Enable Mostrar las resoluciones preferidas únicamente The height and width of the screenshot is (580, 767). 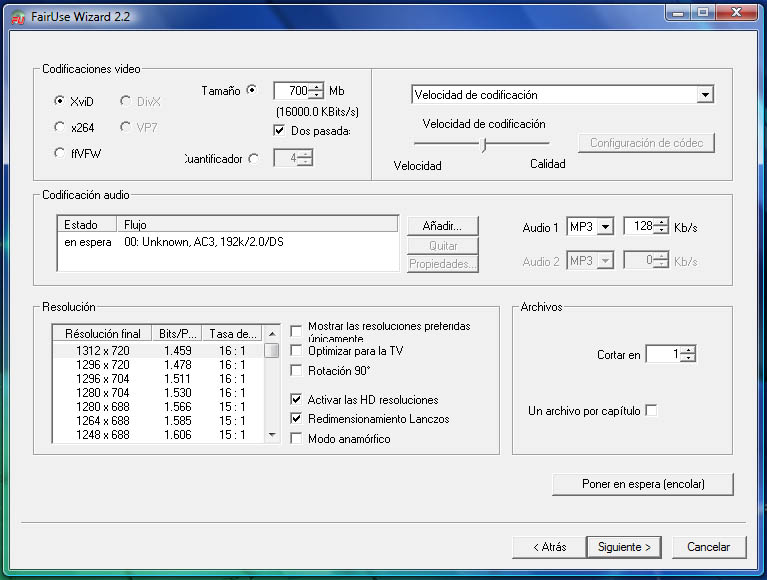pos(296,331)
